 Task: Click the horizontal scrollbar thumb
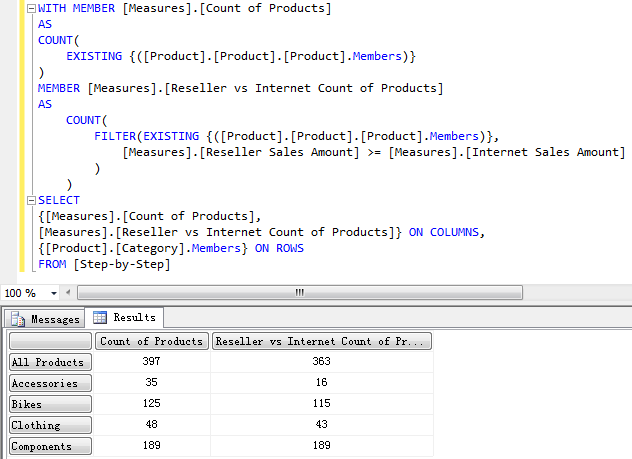[299, 293]
